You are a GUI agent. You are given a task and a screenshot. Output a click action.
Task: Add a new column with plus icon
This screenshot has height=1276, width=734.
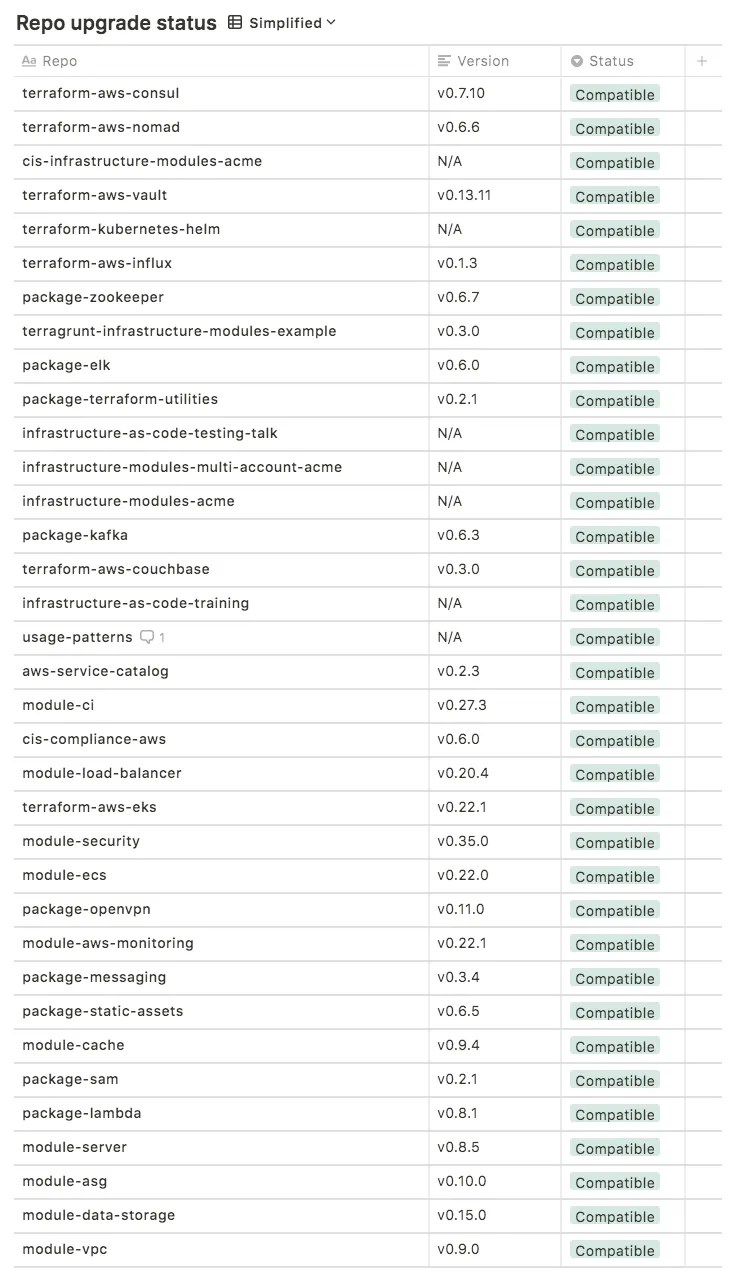(702, 61)
